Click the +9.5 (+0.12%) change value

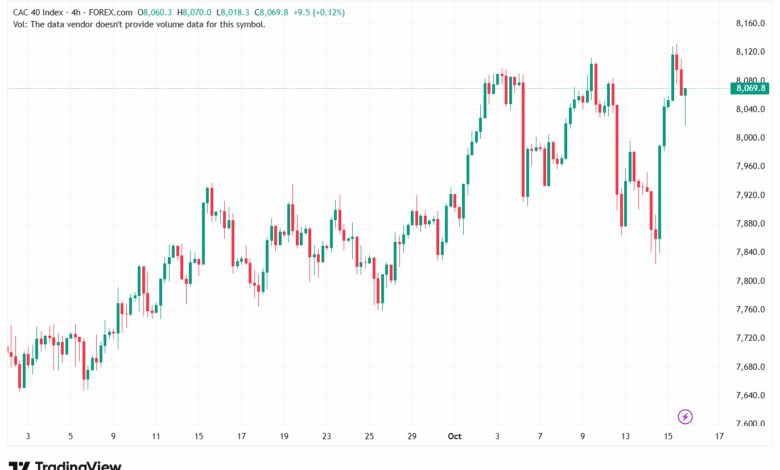(x=319, y=12)
